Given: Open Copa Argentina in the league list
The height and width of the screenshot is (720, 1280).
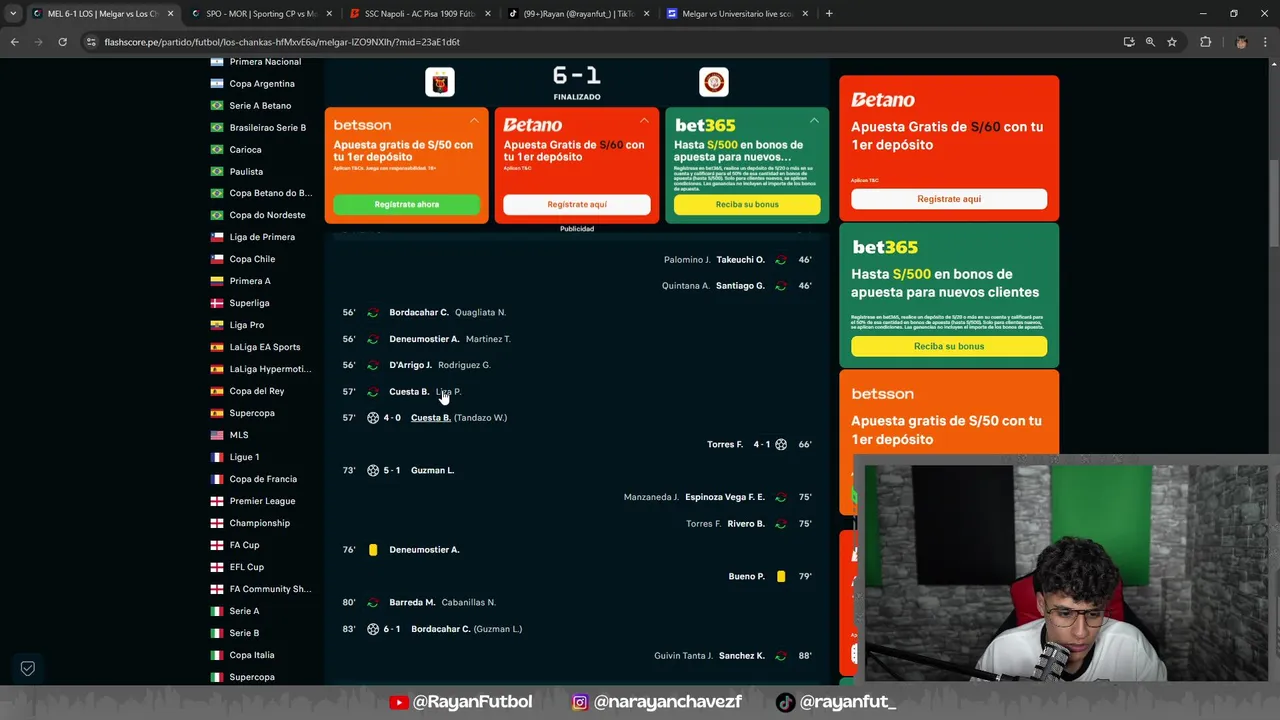Looking at the screenshot, I should point(262,84).
